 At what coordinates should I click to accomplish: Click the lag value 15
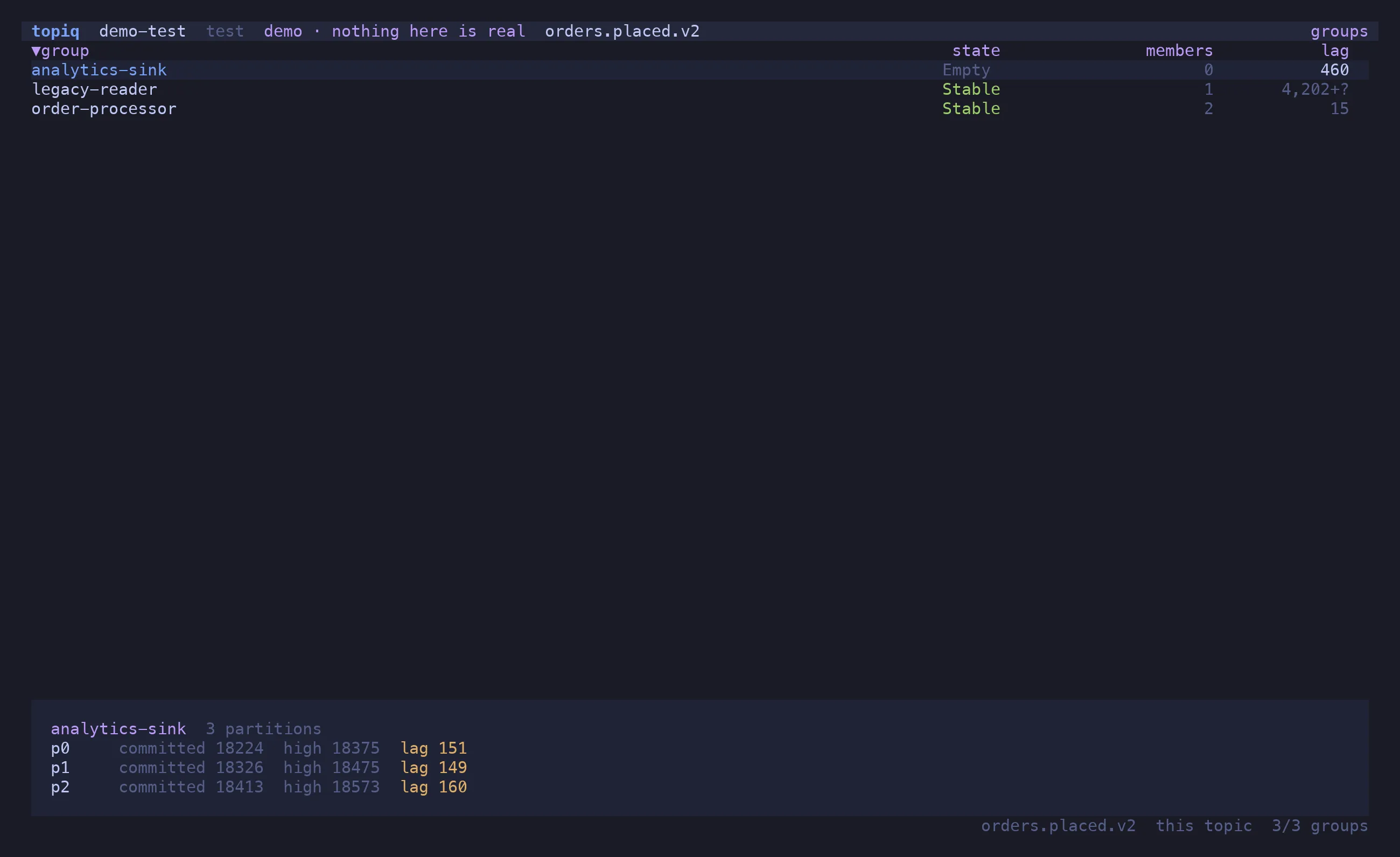click(x=1339, y=109)
